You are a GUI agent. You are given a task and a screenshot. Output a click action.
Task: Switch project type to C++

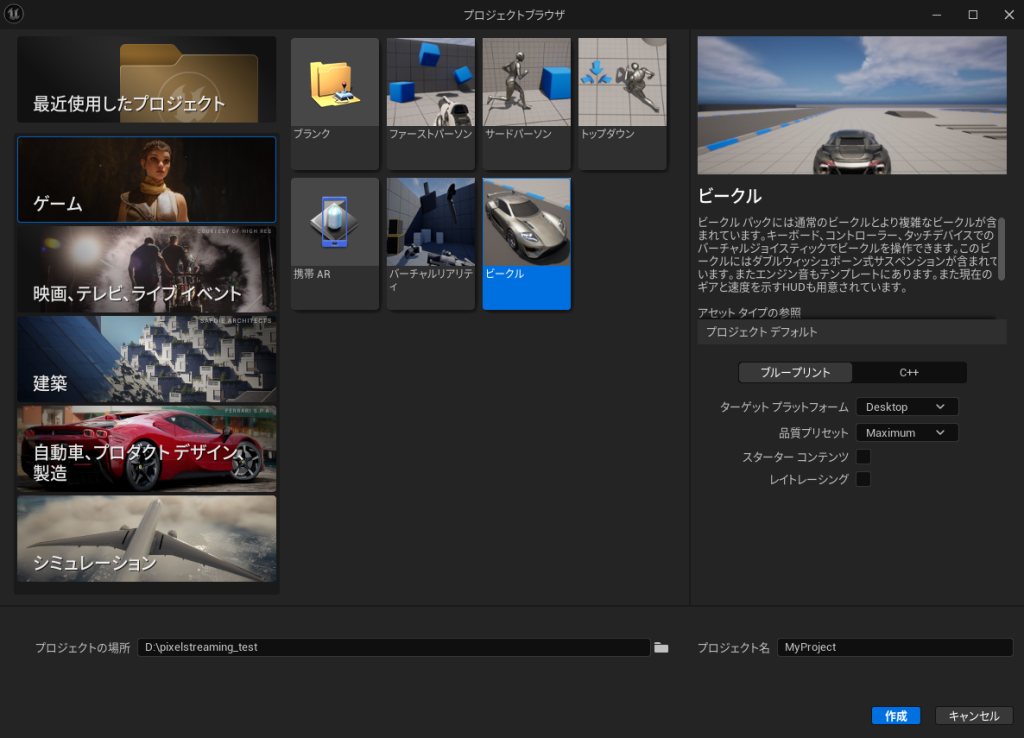[909, 373]
